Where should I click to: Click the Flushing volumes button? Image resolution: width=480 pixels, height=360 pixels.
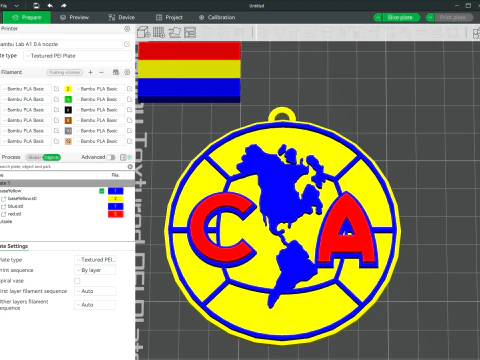coord(65,72)
